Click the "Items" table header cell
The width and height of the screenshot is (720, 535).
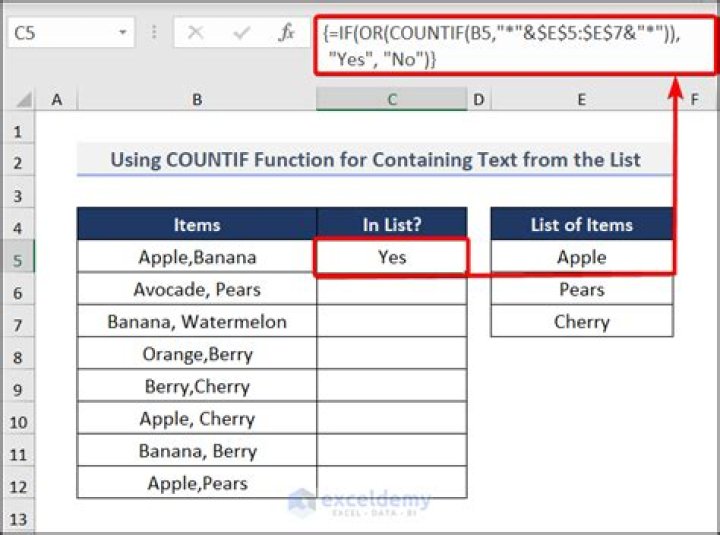(197, 224)
